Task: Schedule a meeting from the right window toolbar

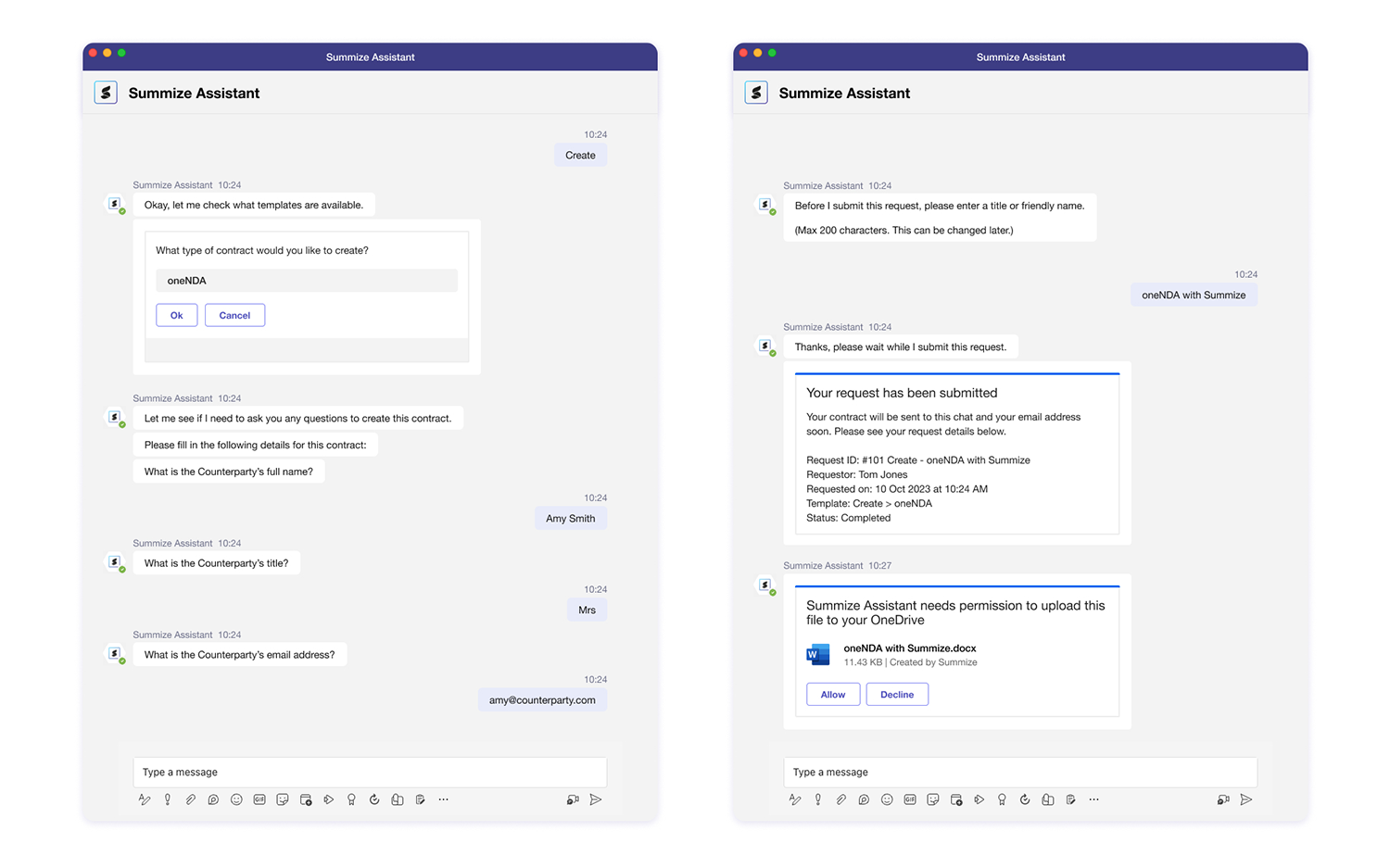Action: point(956,799)
